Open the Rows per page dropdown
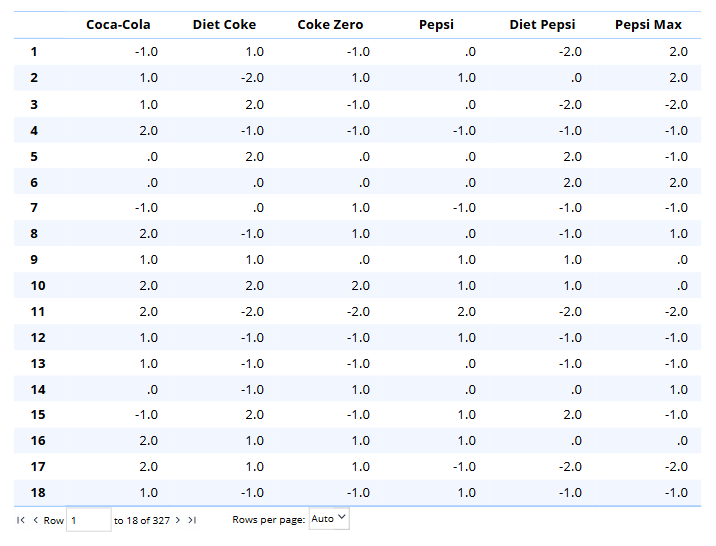 (x=329, y=519)
